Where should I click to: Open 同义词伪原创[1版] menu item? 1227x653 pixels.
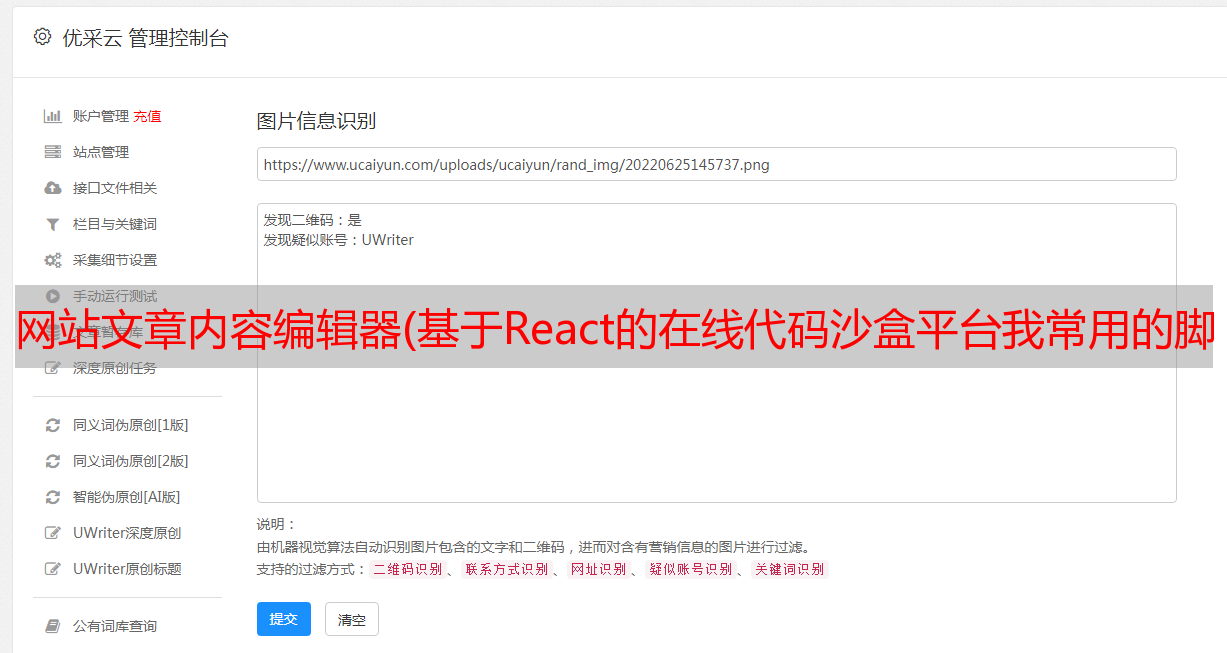click(x=131, y=425)
